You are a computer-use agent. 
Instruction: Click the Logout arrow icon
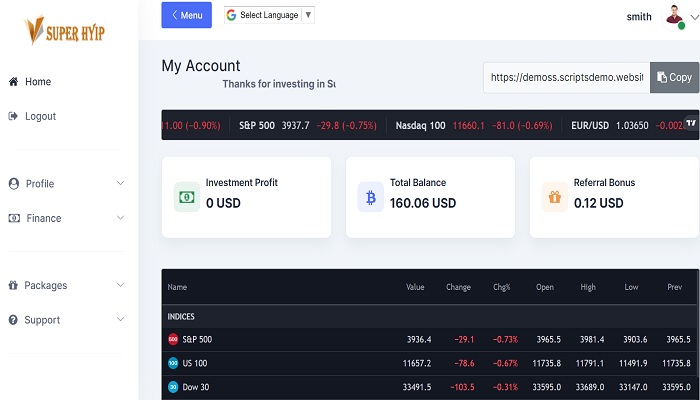tap(13, 116)
